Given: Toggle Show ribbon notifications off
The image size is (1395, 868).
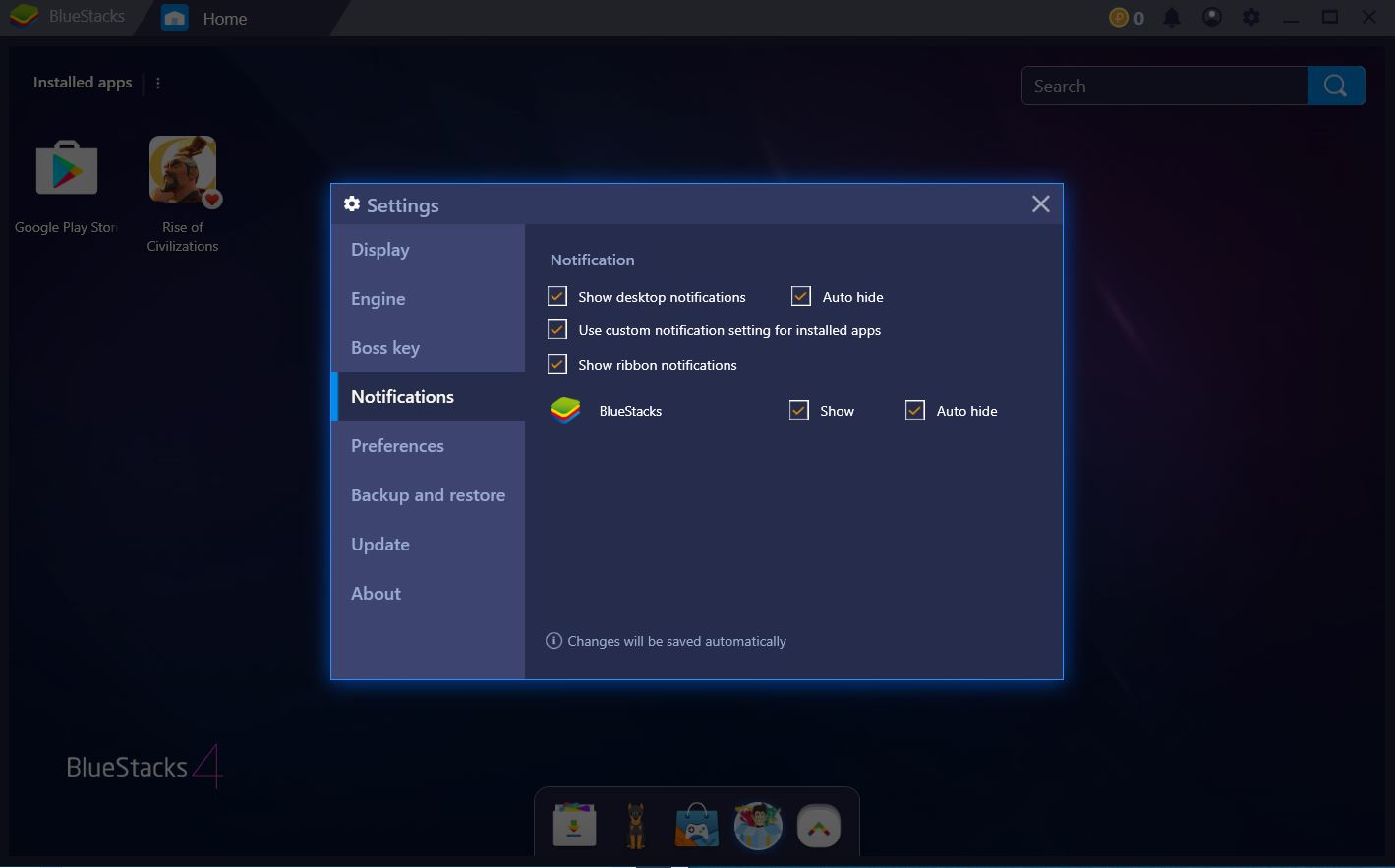Looking at the screenshot, I should point(557,363).
